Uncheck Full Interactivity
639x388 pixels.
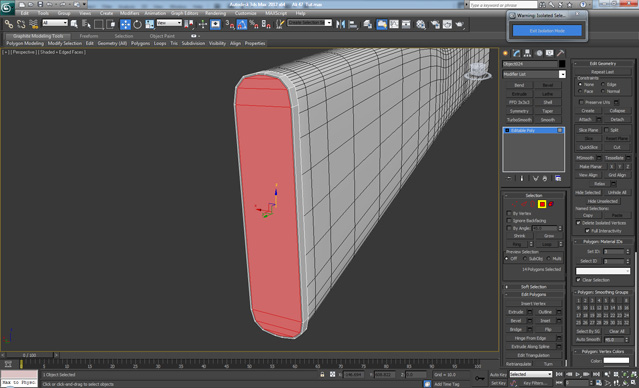(x=587, y=231)
